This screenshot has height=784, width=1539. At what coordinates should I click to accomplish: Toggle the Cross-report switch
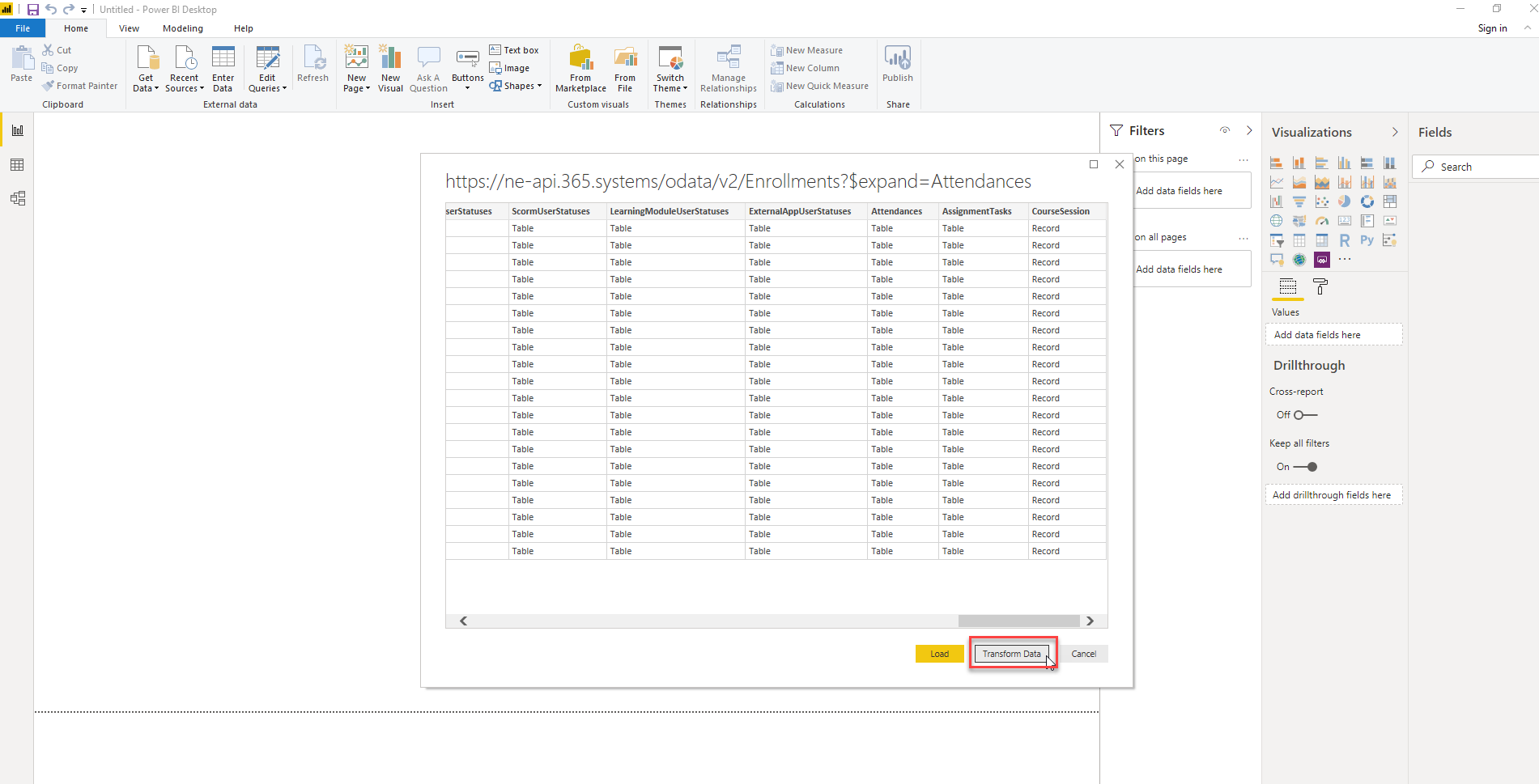(x=1305, y=415)
